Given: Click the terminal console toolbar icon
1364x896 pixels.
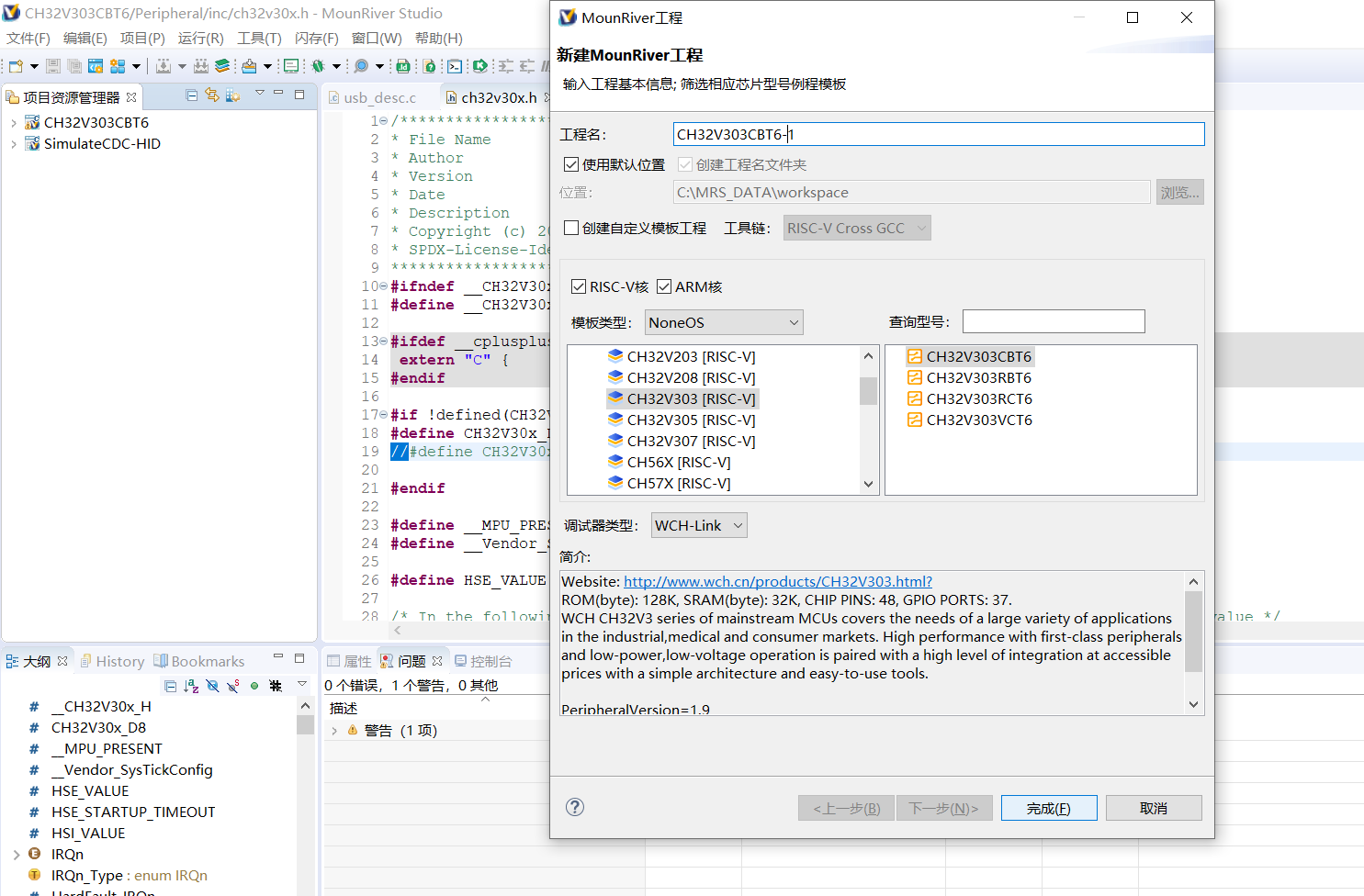Looking at the screenshot, I should tap(454, 66).
